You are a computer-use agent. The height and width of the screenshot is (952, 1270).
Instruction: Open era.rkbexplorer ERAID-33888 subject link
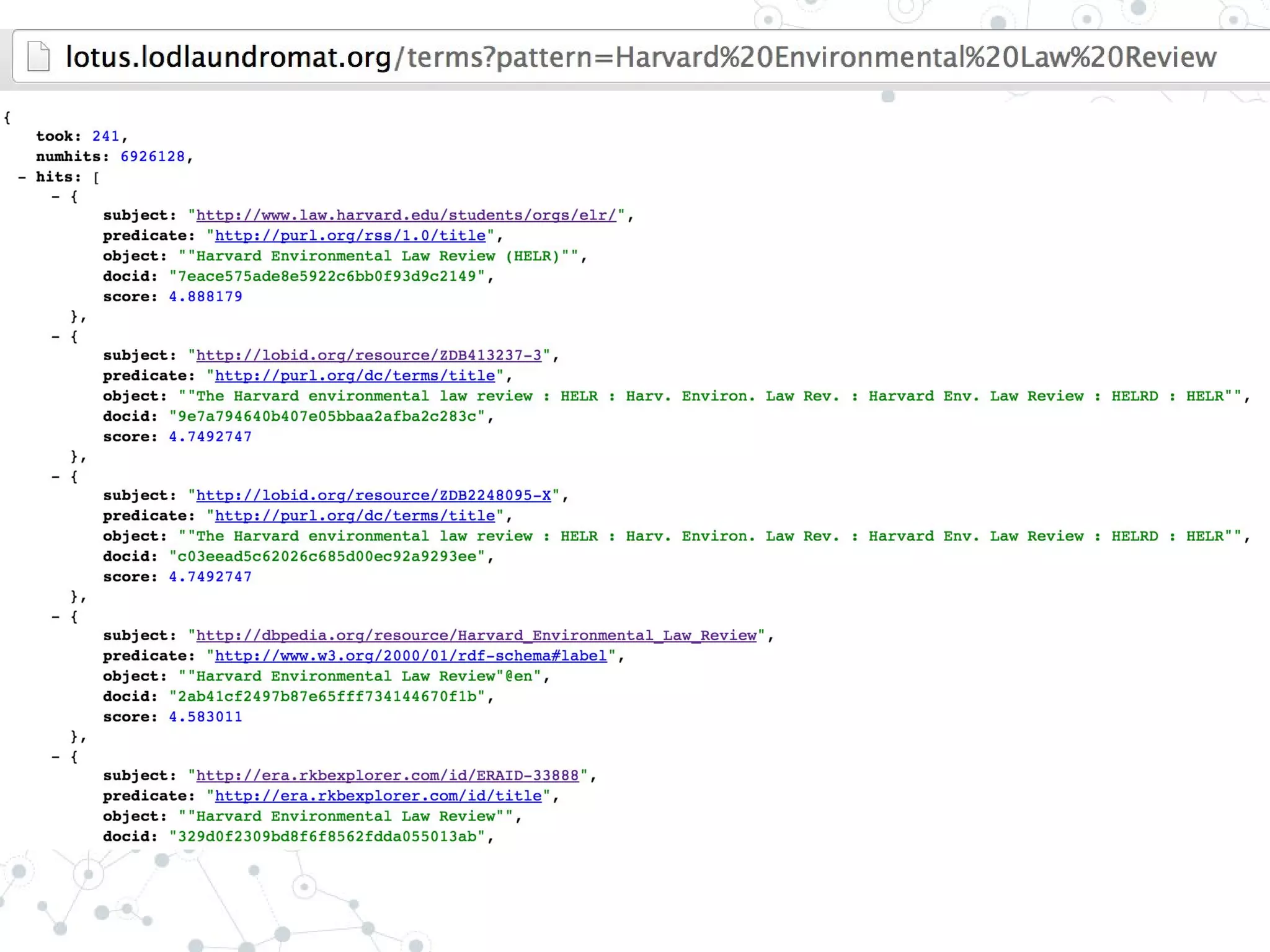388,776
